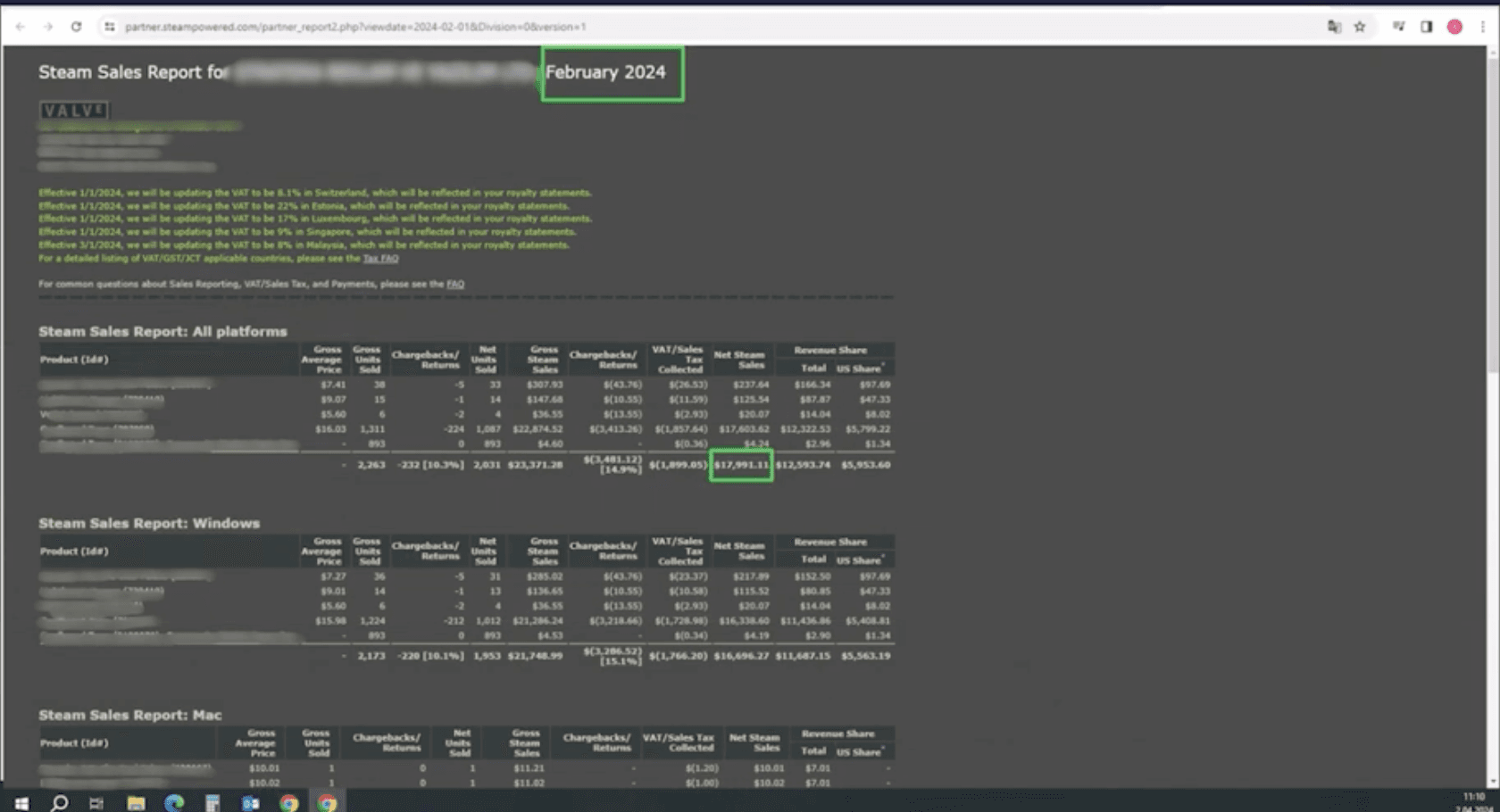Click the 2,173 Windows gross units total

click(x=371, y=656)
